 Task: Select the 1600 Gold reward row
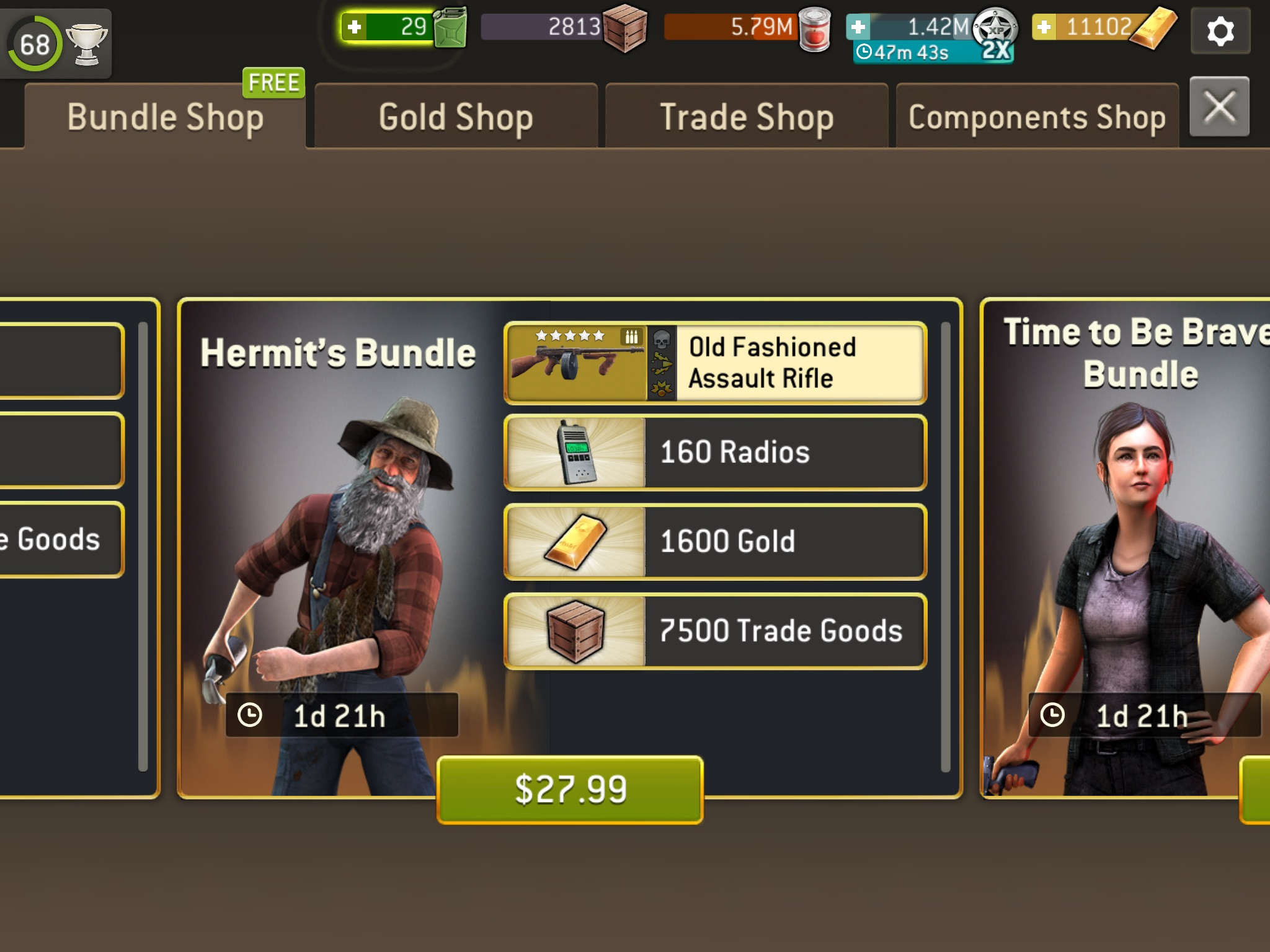click(x=716, y=542)
